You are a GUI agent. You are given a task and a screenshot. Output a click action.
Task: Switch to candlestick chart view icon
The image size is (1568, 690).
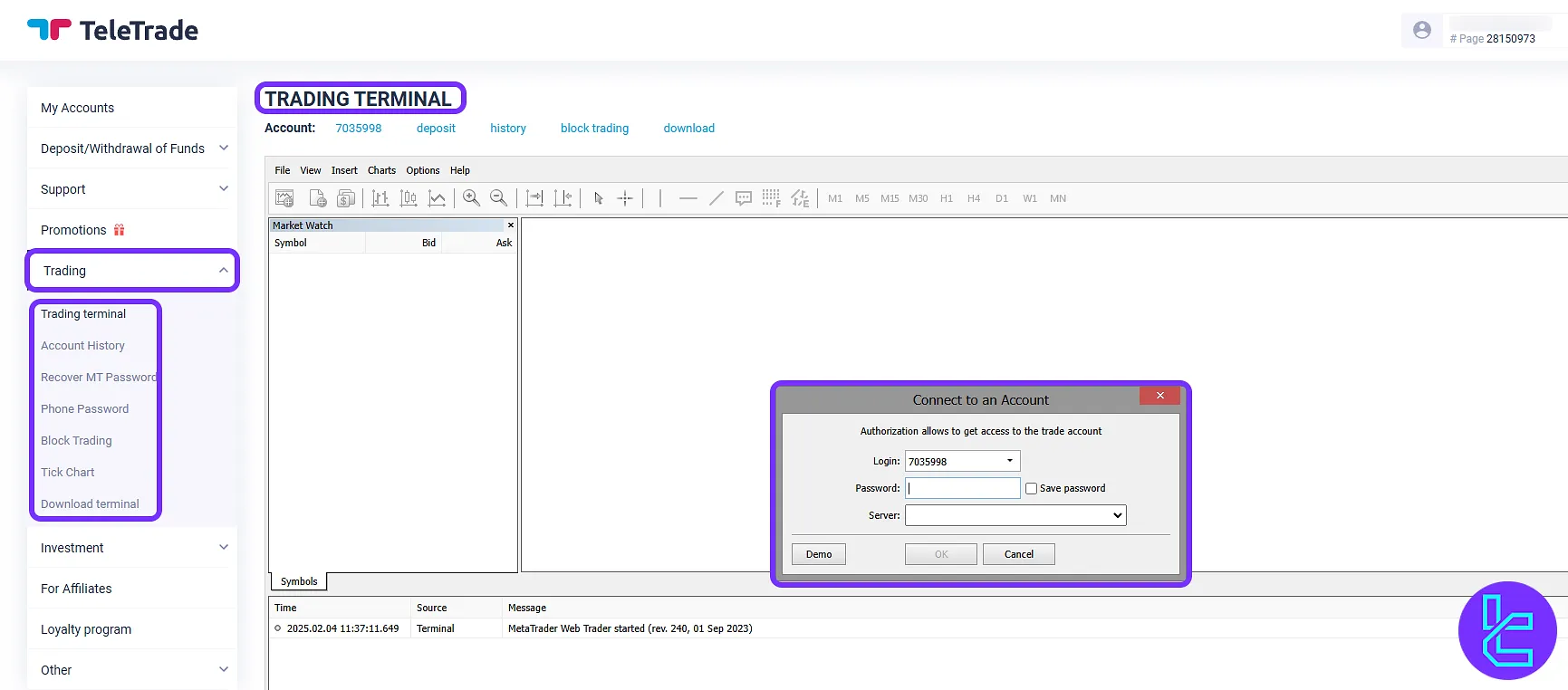[x=409, y=198]
